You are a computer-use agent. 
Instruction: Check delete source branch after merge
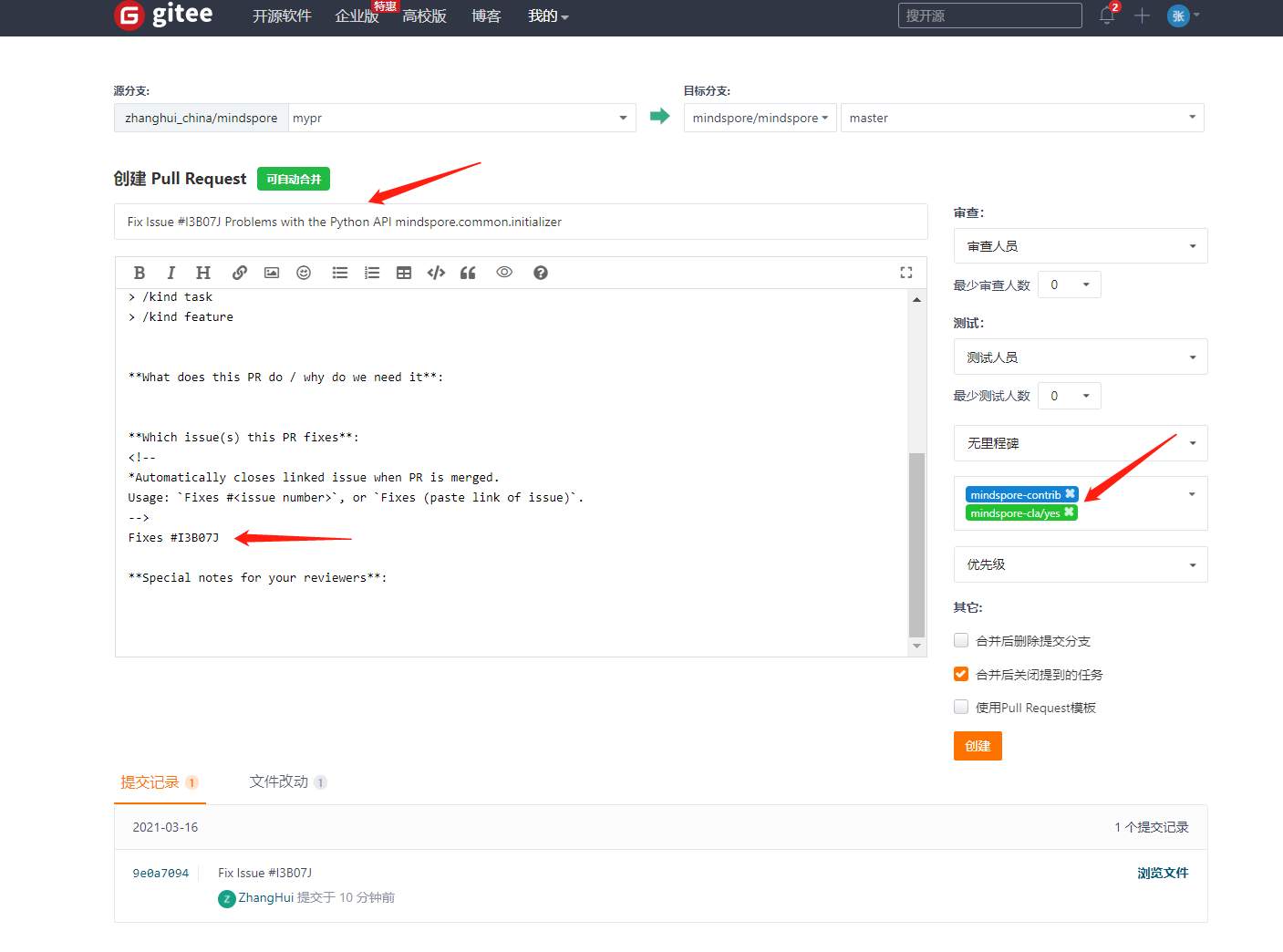(x=961, y=640)
